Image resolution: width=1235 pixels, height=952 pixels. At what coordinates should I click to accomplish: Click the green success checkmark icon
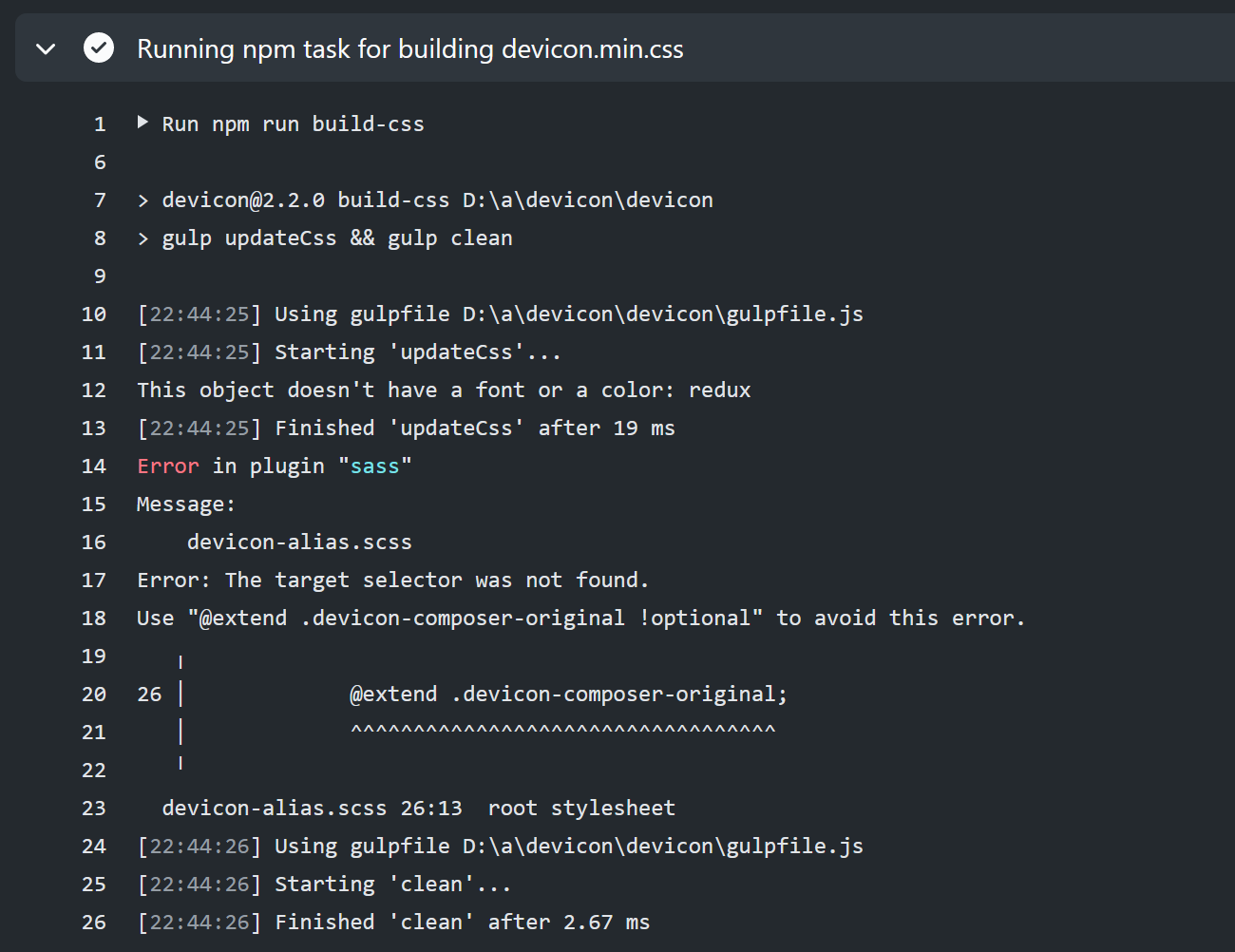[98, 48]
